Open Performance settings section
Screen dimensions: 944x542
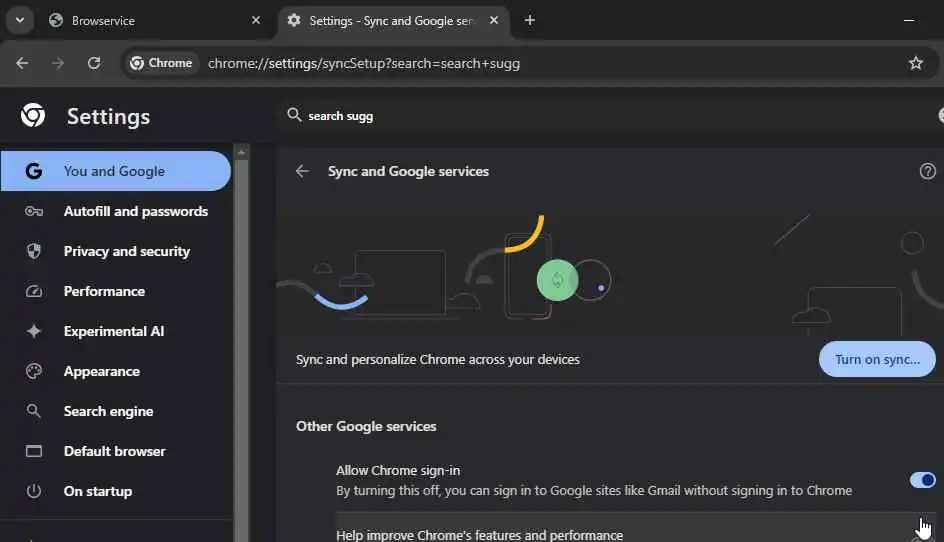(x=116, y=291)
